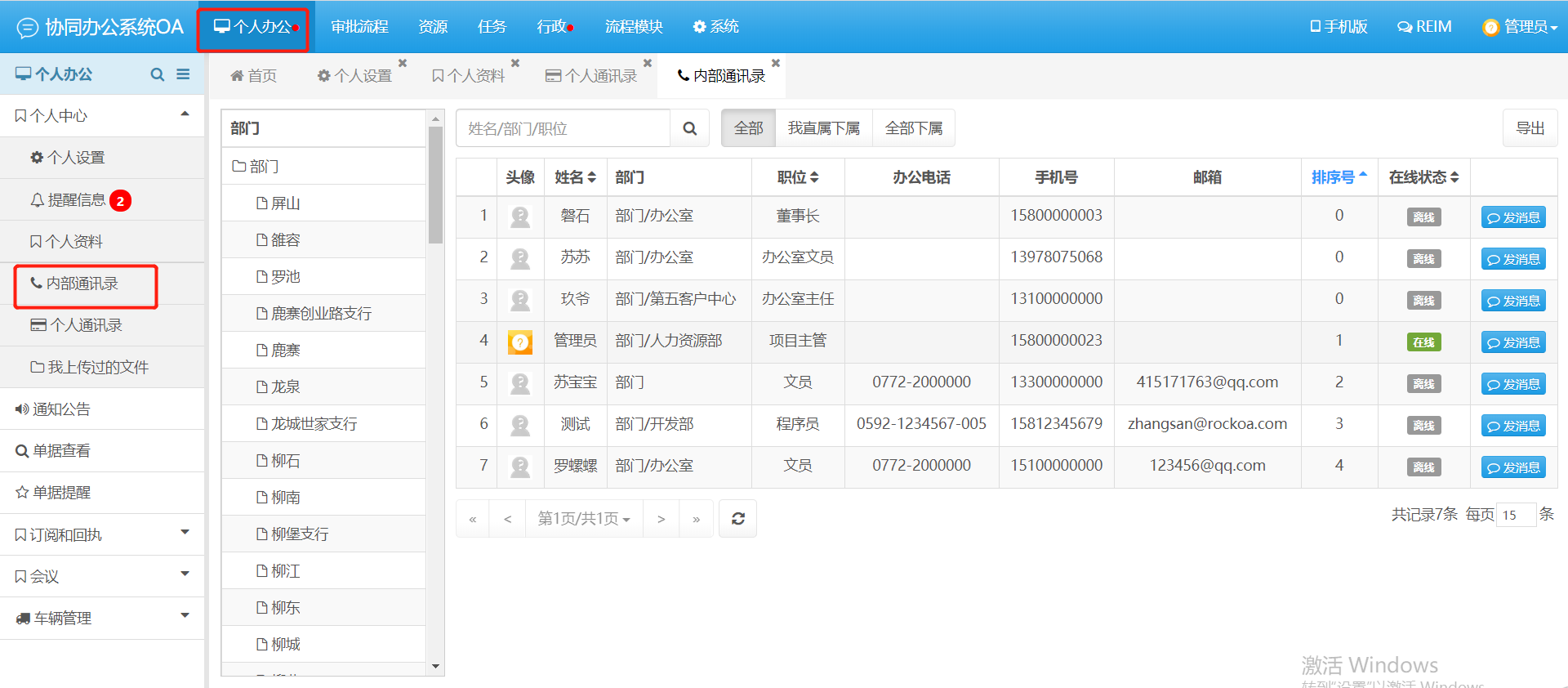Viewport: 1568px width, 688px height.
Task: Expand the 车辆管理 sidebar section
Action: (x=102, y=619)
